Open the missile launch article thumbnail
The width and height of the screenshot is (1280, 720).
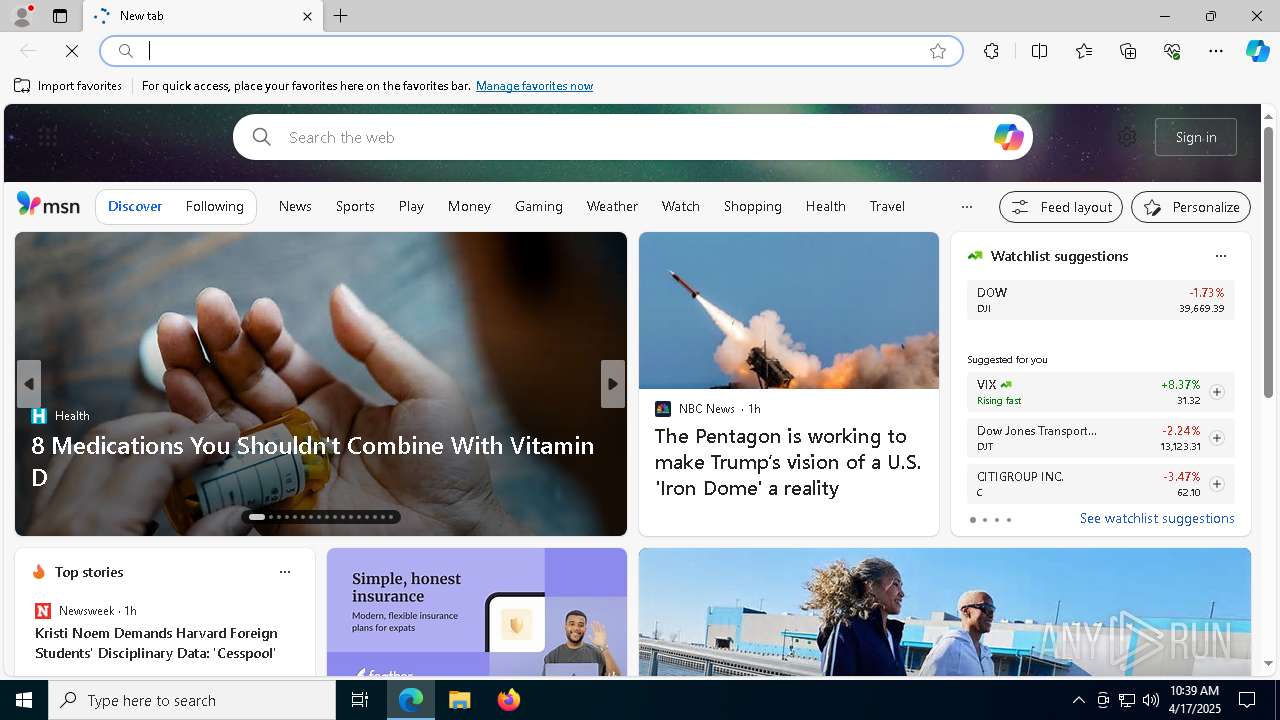[789, 310]
